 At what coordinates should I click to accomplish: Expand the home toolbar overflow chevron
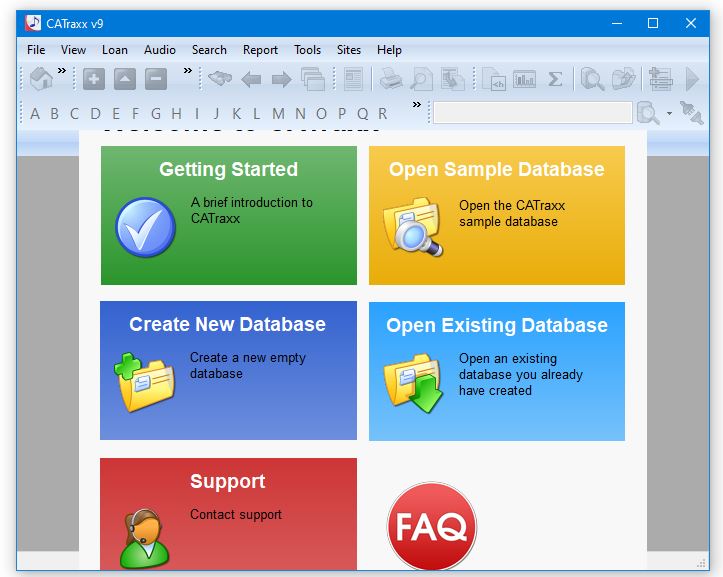tap(62, 71)
